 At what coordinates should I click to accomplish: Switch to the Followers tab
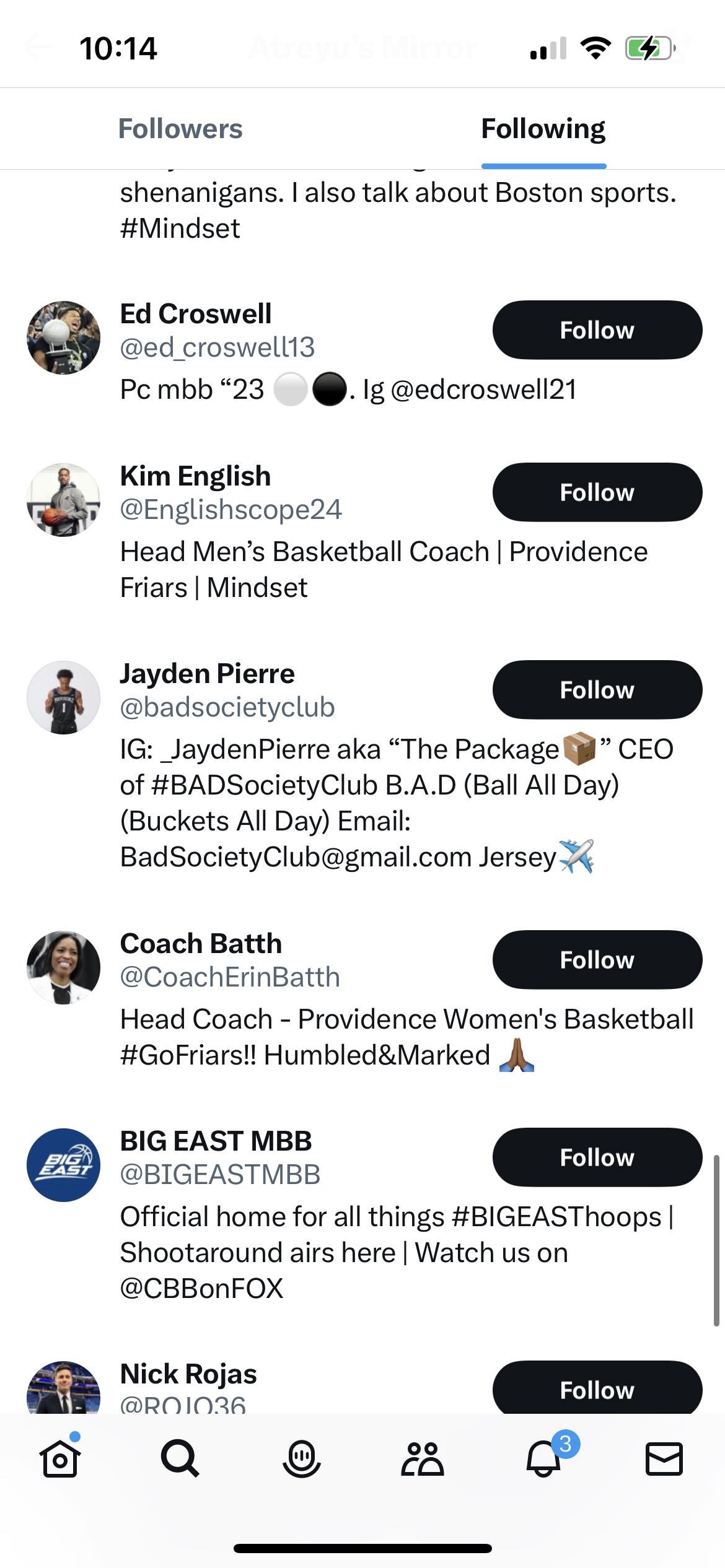coord(180,129)
